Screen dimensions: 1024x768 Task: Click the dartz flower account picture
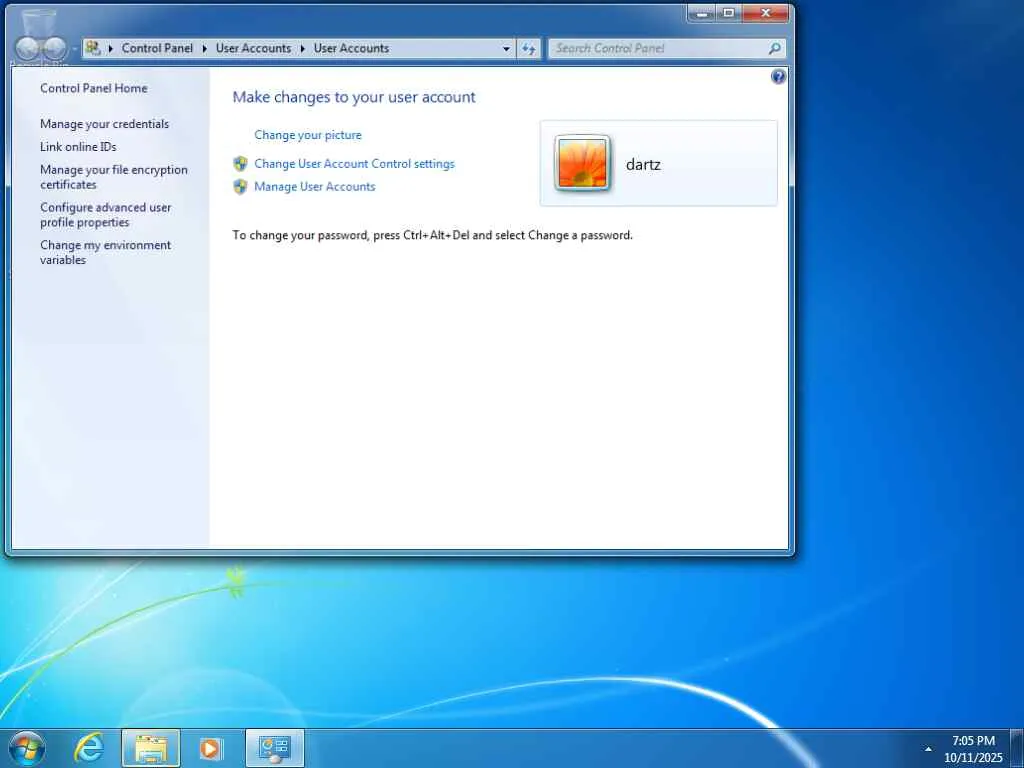583,163
